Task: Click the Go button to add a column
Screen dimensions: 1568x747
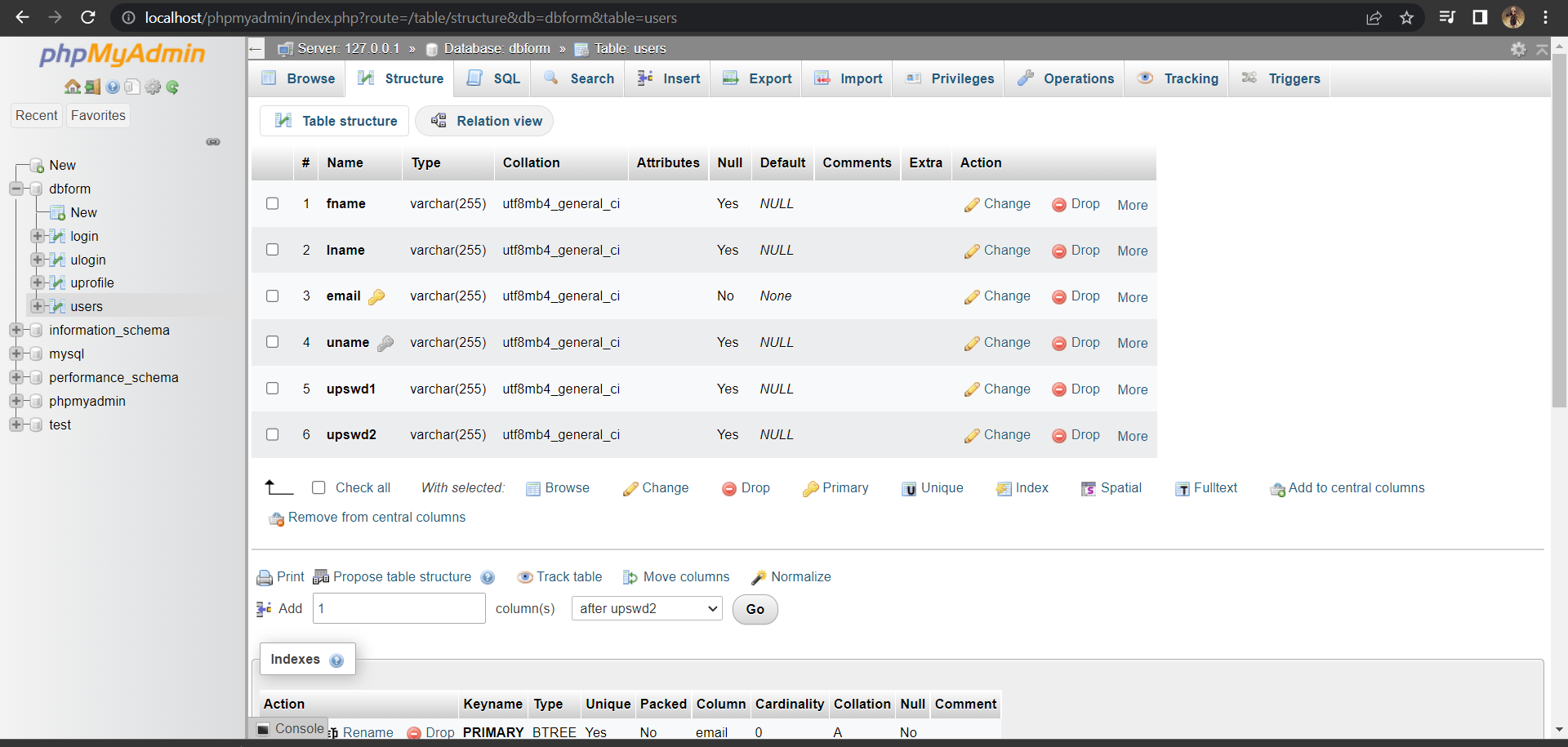Action: (x=754, y=609)
